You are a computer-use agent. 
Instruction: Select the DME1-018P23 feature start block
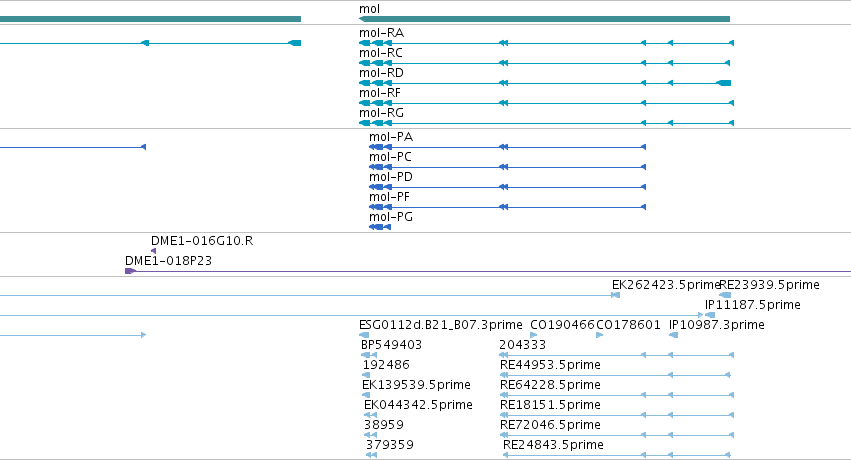(130, 271)
